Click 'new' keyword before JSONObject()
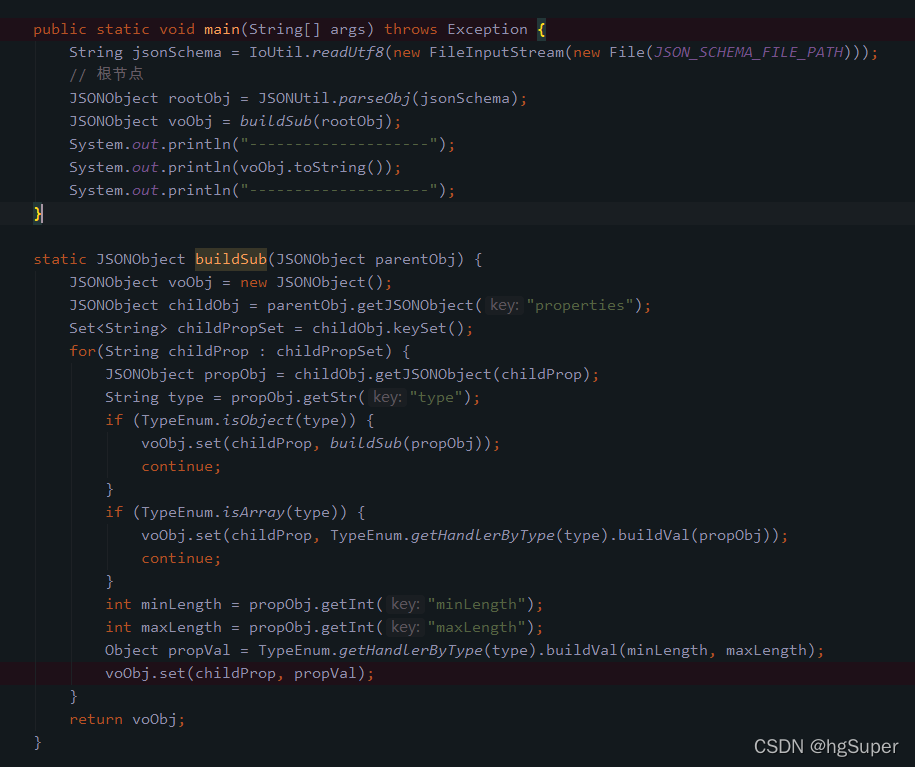The image size is (915, 767). click(253, 283)
